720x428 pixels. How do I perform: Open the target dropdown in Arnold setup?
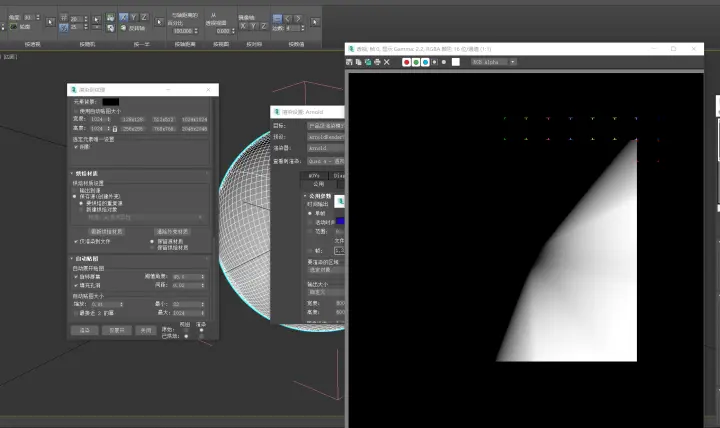pos(326,126)
